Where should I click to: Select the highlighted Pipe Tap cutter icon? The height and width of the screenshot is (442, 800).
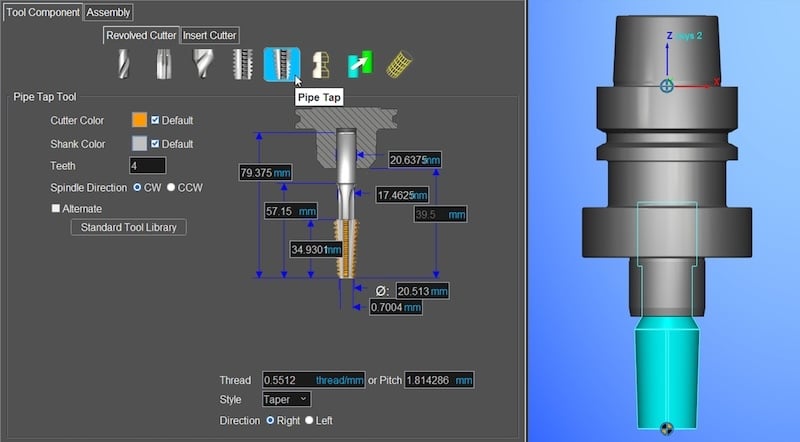coord(282,64)
